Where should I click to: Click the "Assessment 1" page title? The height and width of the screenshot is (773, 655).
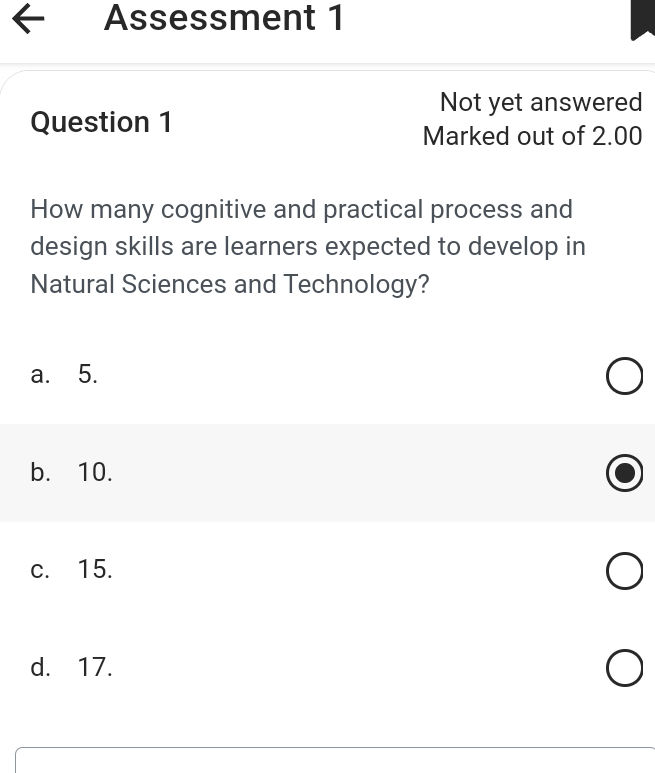pyautogui.click(x=224, y=18)
